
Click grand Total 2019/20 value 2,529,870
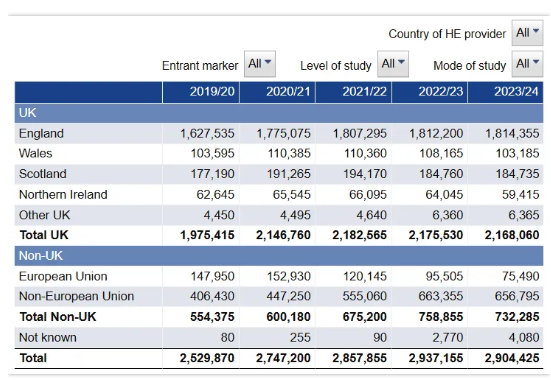[x=207, y=358]
